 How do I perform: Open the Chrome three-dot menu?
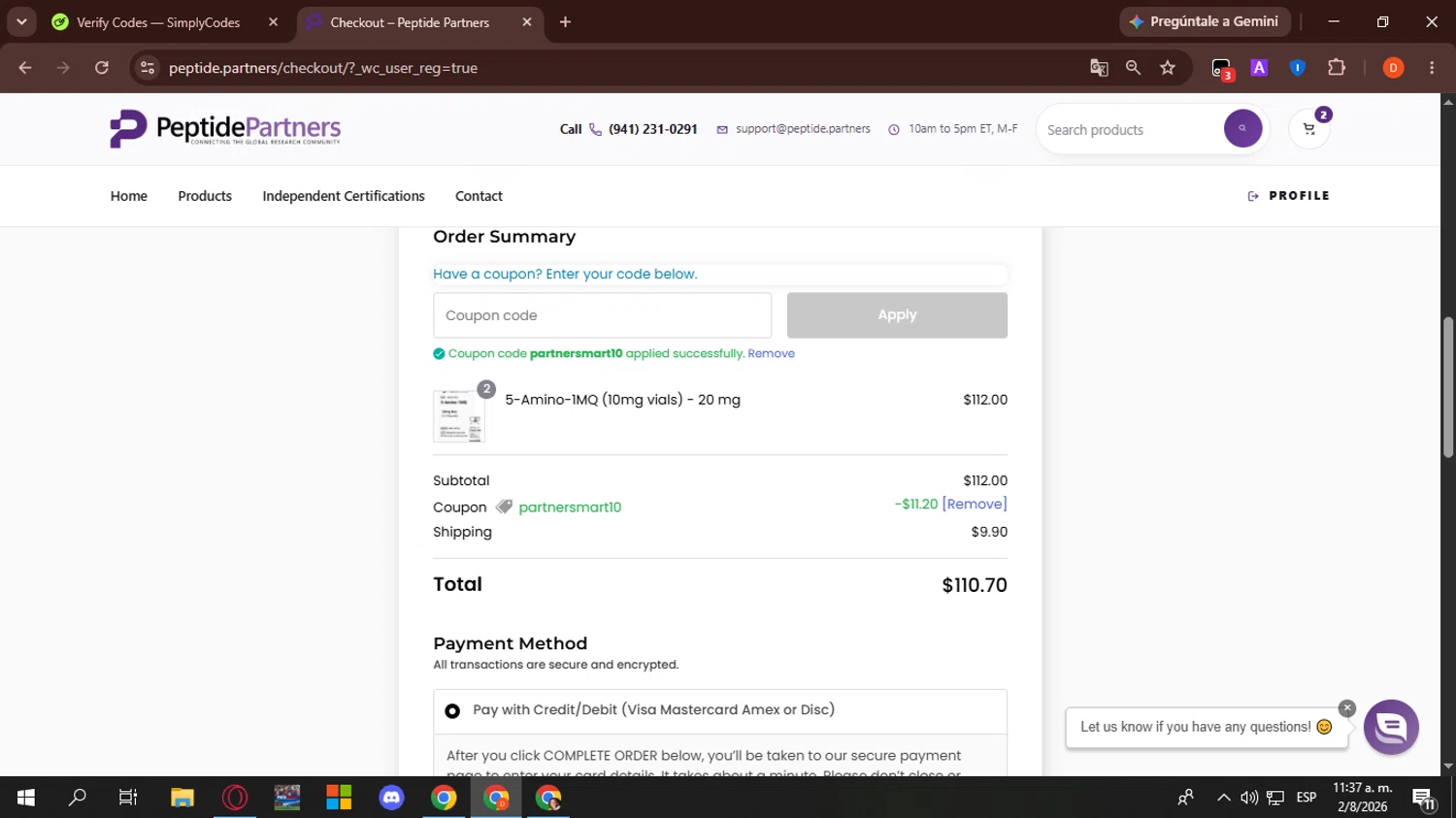coord(1432,68)
